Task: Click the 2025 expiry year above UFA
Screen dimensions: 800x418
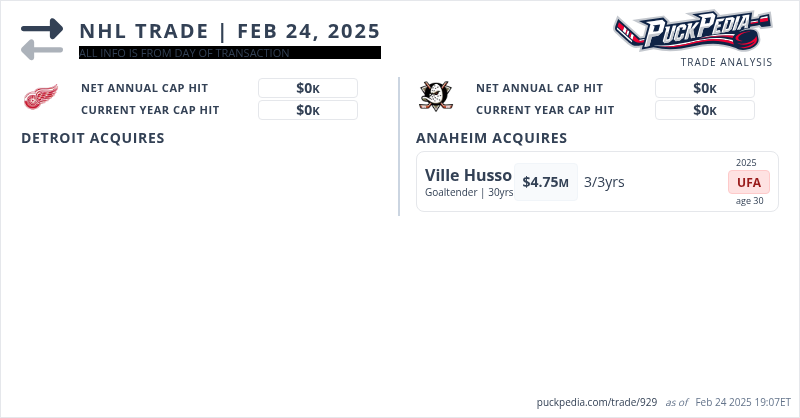Action: coord(746,162)
